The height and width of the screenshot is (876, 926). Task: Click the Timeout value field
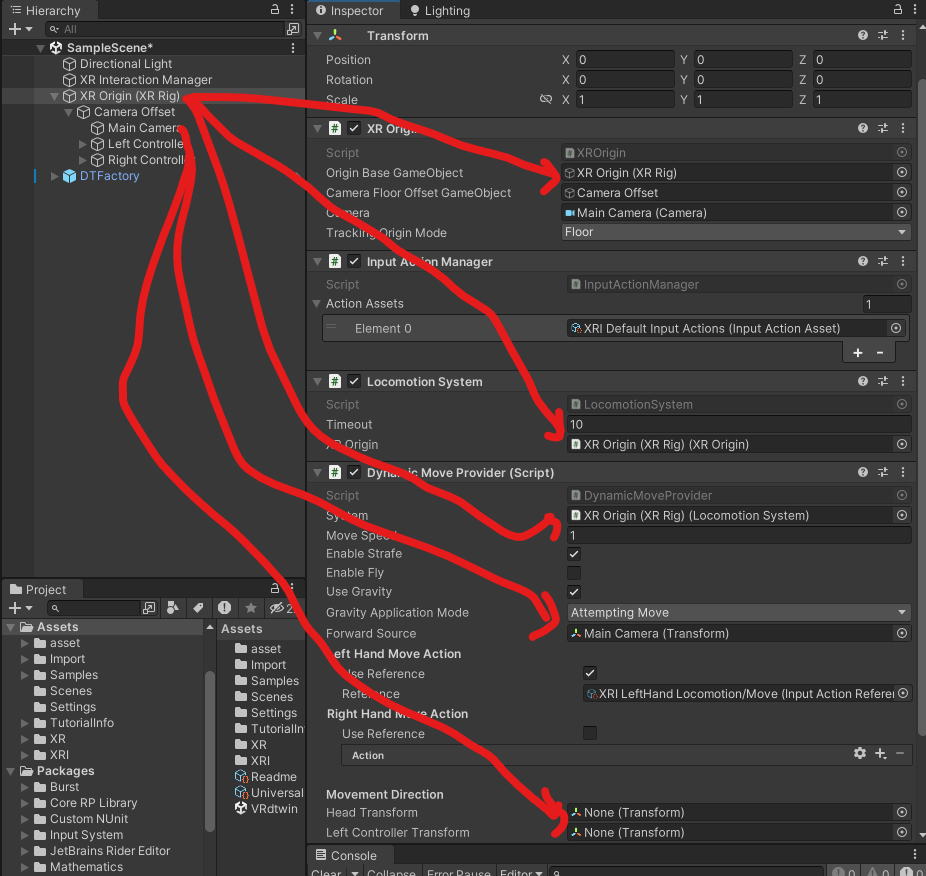[x=739, y=424]
